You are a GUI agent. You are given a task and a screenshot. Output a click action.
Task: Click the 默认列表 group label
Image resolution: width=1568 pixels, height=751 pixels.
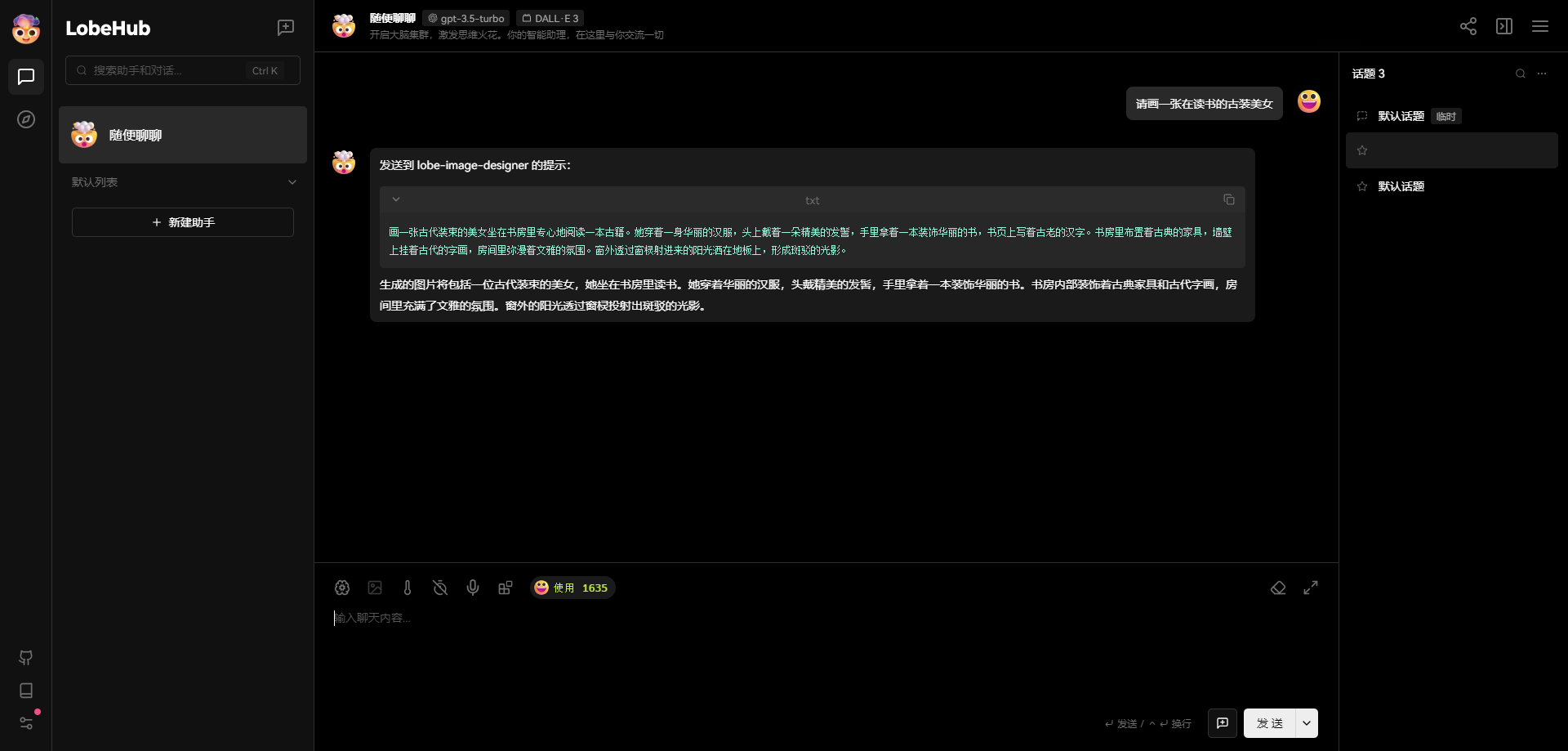95,182
